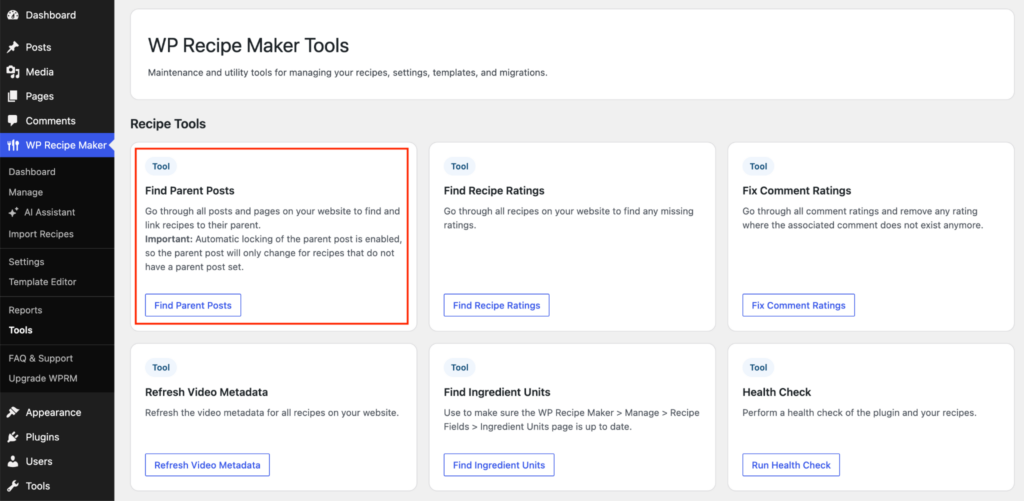Click the Tool badge on Find Parent Posts card
Screen dimensions: 1024x501
(161, 167)
